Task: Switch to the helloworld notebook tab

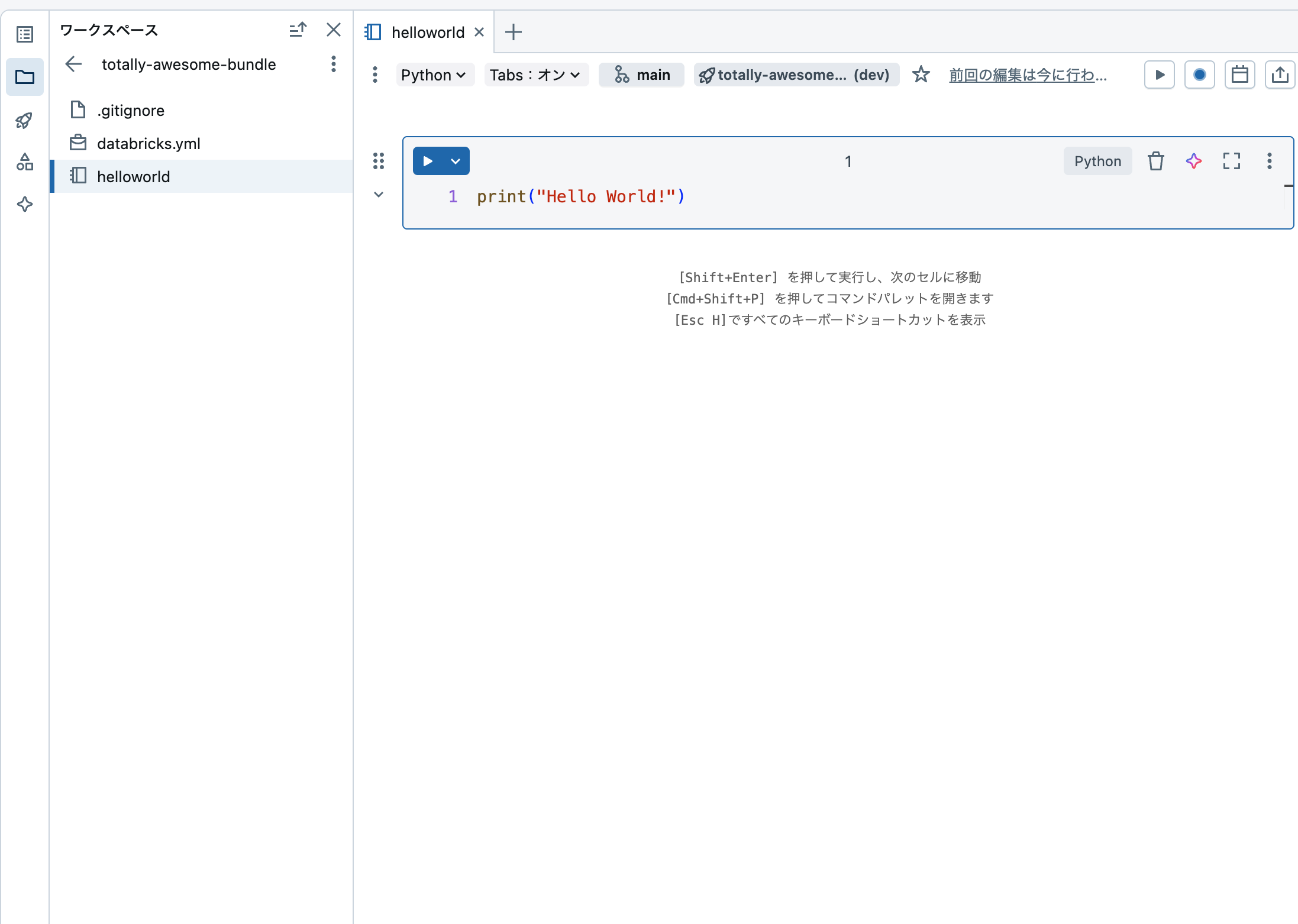Action: (x=427, y=32)
